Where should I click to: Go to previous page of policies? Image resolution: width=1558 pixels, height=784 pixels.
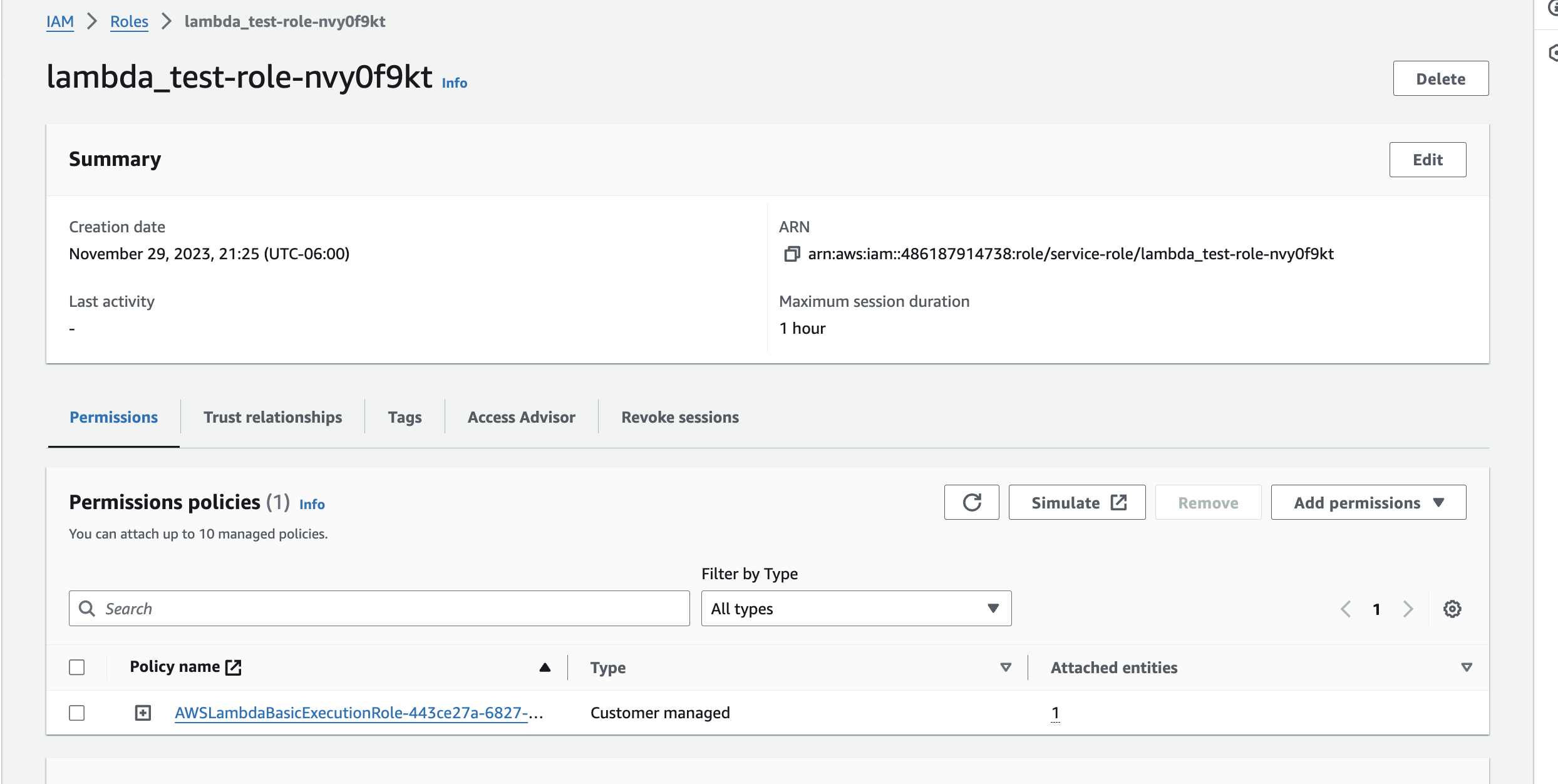pos(1346,609)
